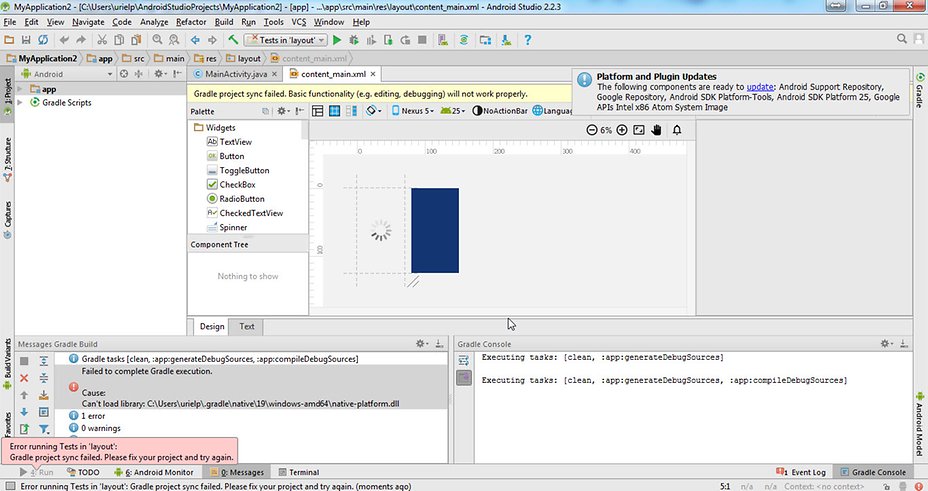Click the Find magnifier icon
The width and height of the screenshot is (928, 491).
pos(157,40)
